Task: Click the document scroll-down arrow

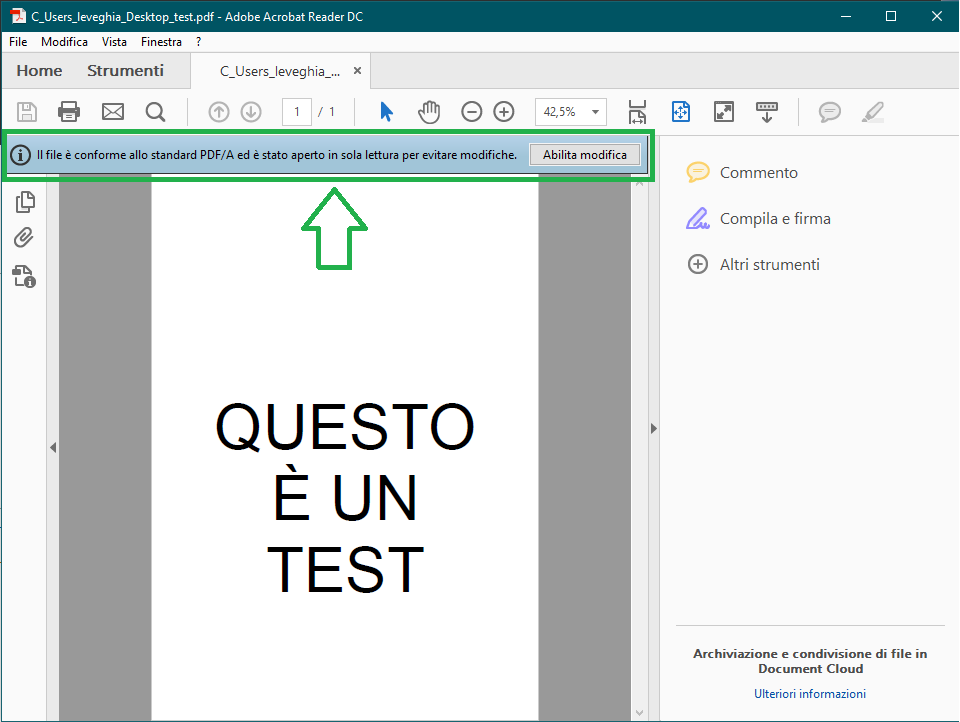Action: coord(640,713)
